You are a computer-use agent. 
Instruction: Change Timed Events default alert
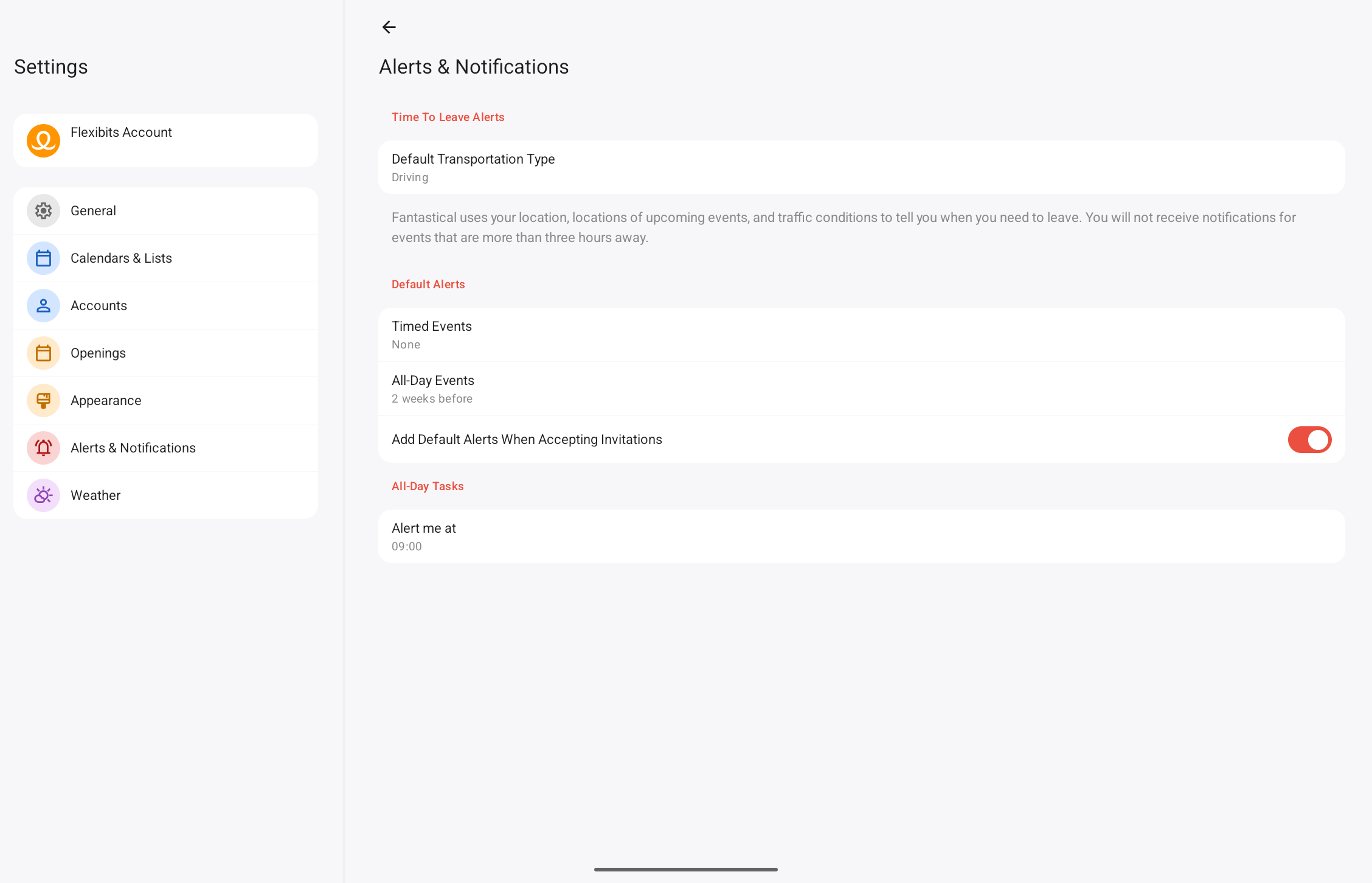pyautogui.click(x=861, y=334)
